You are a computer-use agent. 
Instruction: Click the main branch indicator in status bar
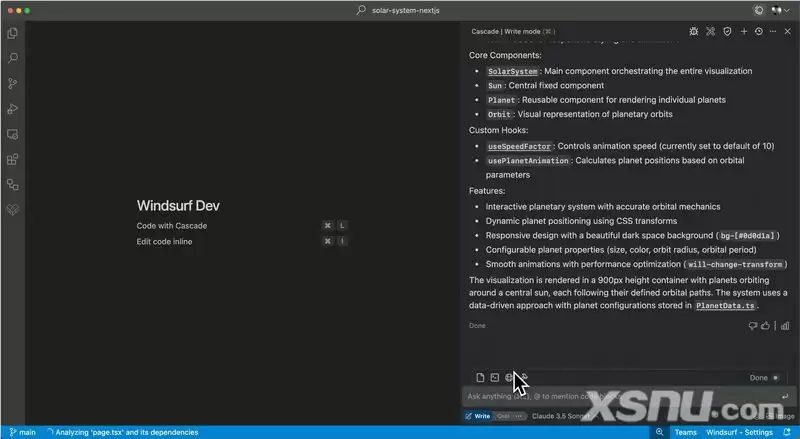pyautogui.click(x=22, y=432)
